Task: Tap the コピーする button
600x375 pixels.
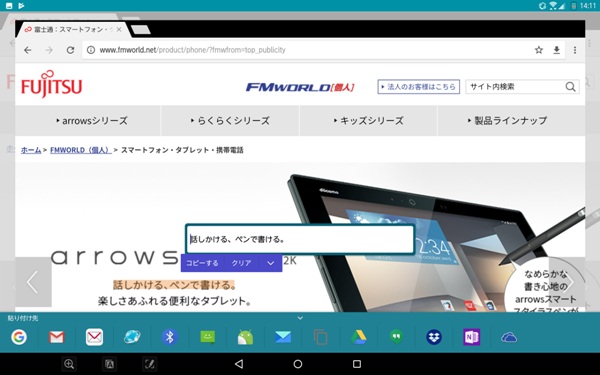Action: pos(202,263)
